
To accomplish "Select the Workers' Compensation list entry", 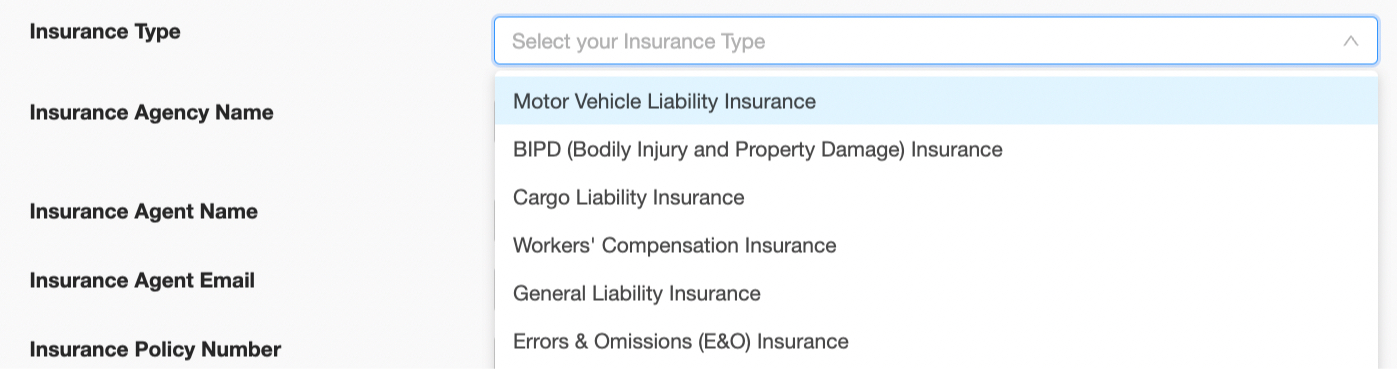I will (x=936, y=245).
